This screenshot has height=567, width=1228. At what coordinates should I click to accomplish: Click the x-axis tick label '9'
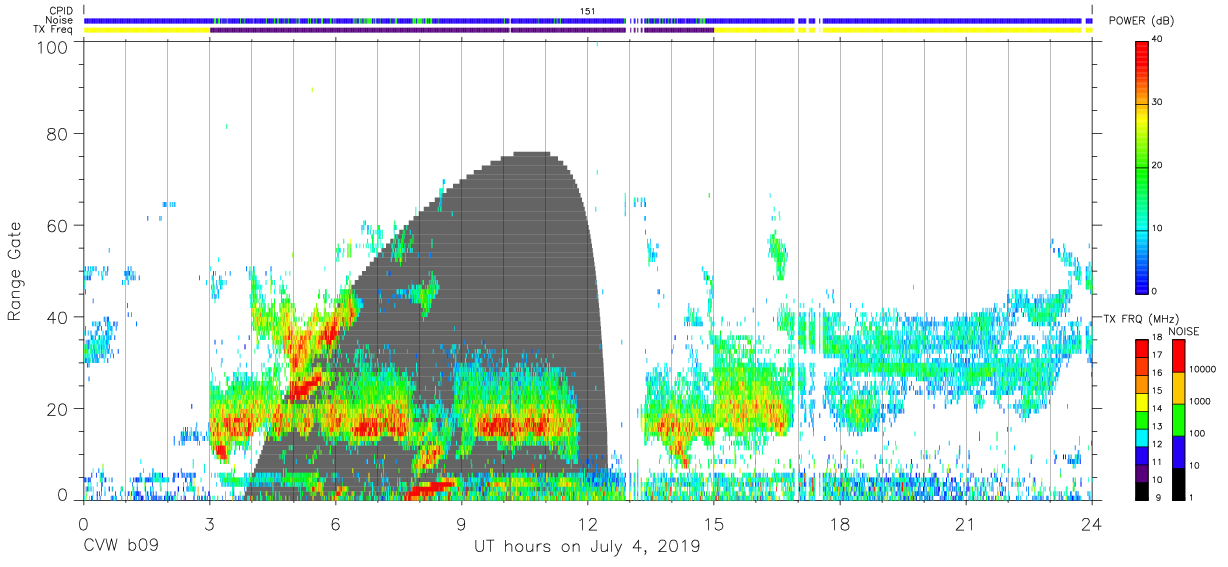coord(461,524)
